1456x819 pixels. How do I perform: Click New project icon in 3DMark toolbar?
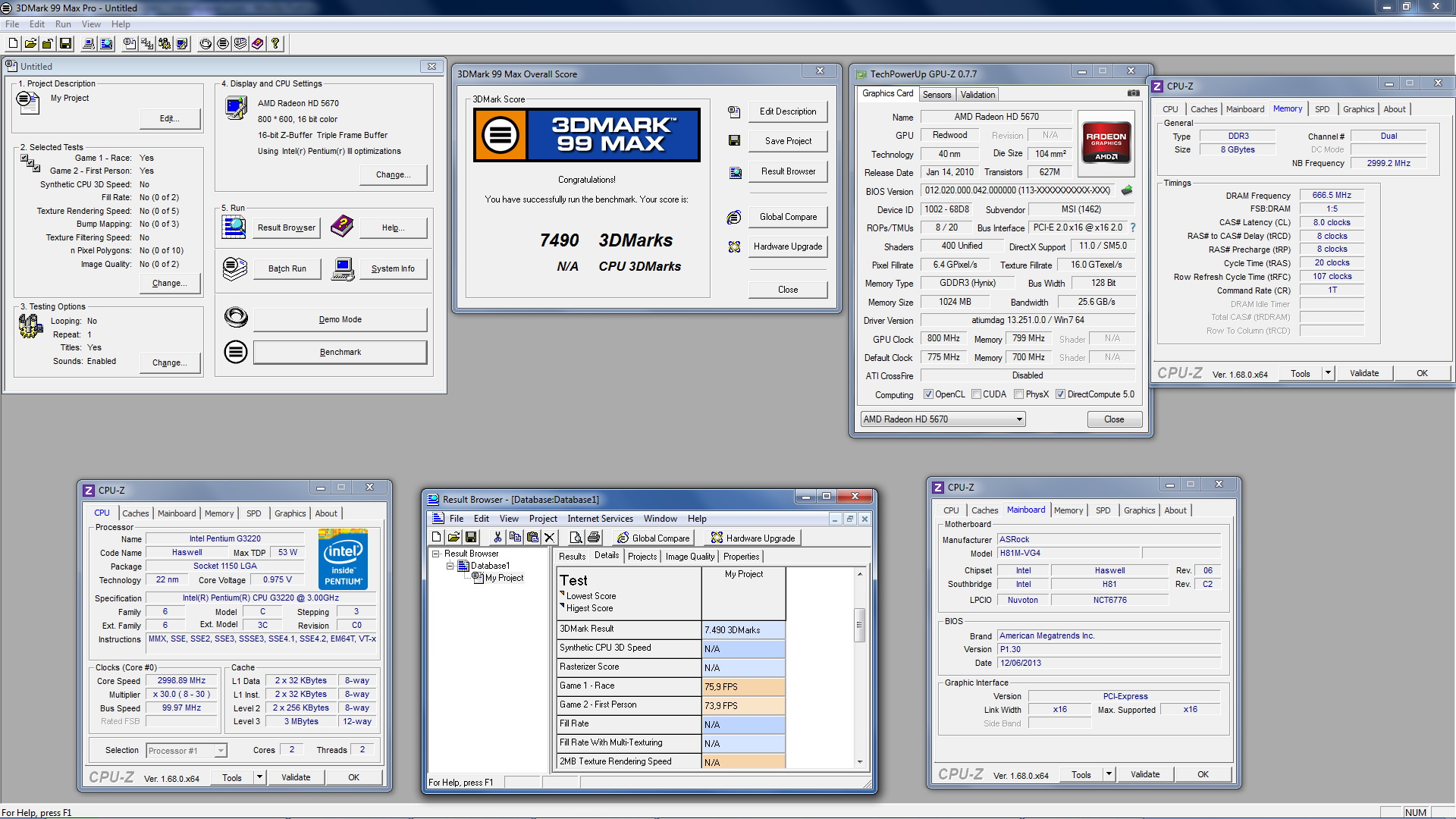click(14, 44)
